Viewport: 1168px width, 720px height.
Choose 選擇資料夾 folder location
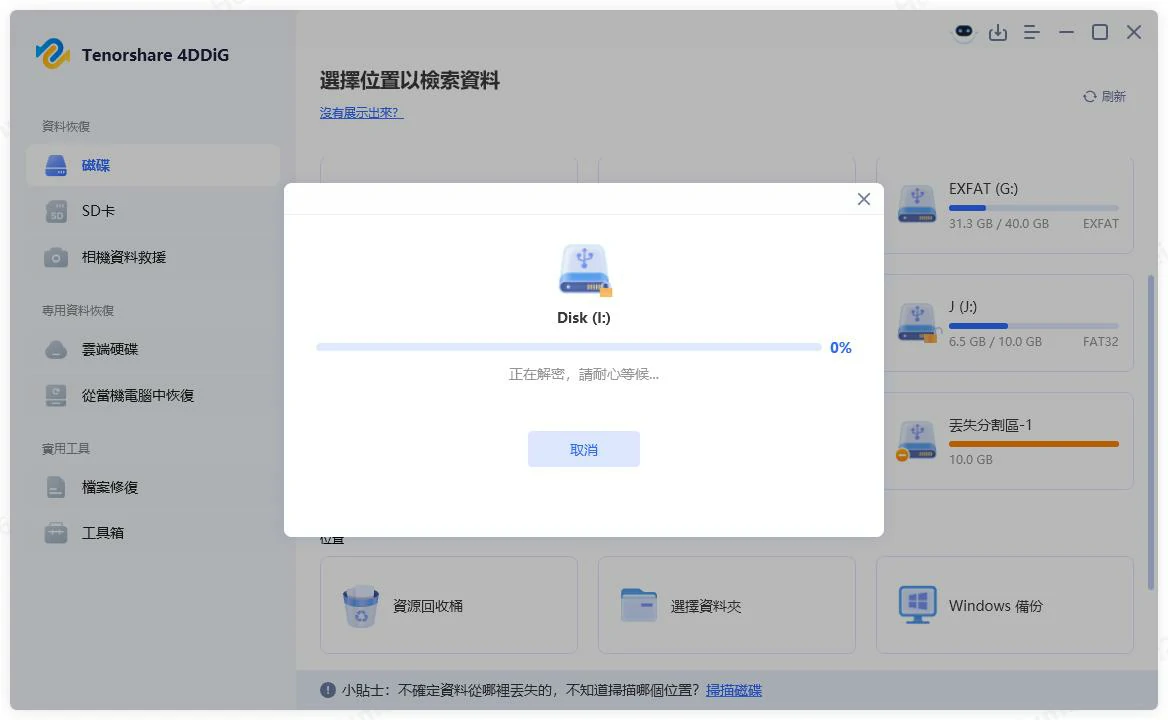pos(726,605)
